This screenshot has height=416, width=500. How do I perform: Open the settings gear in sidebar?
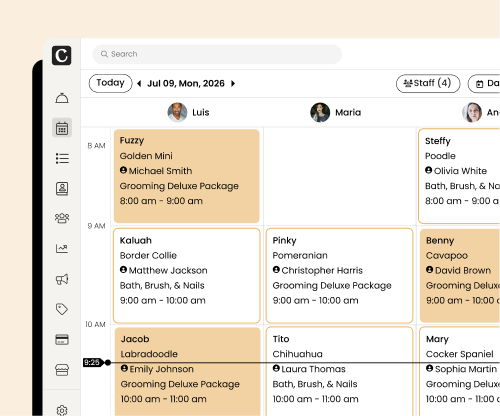click(62, 410)
